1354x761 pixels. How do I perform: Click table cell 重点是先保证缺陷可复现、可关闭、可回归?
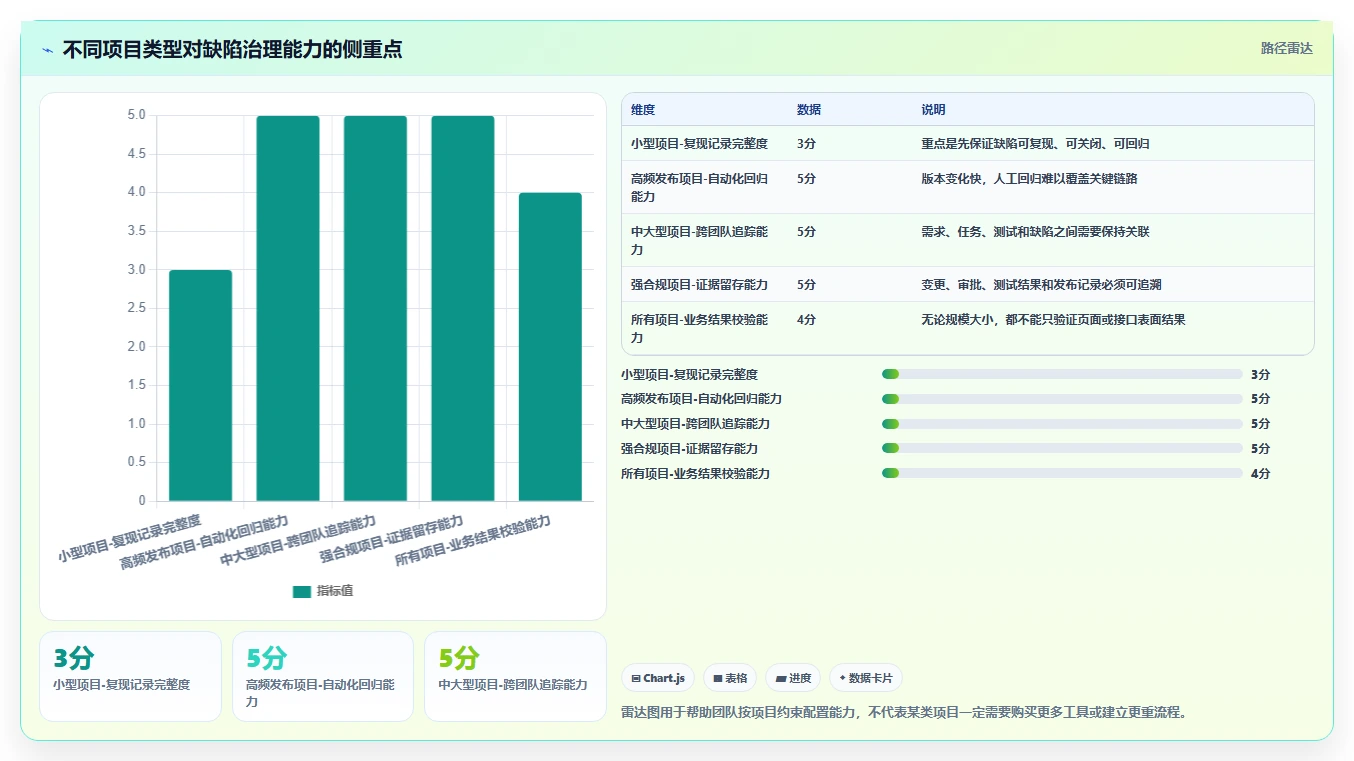pos(1035,144)
